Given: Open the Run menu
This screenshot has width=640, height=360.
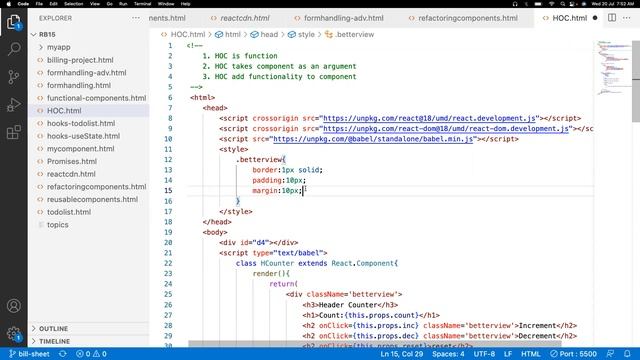Looking at the screenshot, I should click(x=123, y=4).
